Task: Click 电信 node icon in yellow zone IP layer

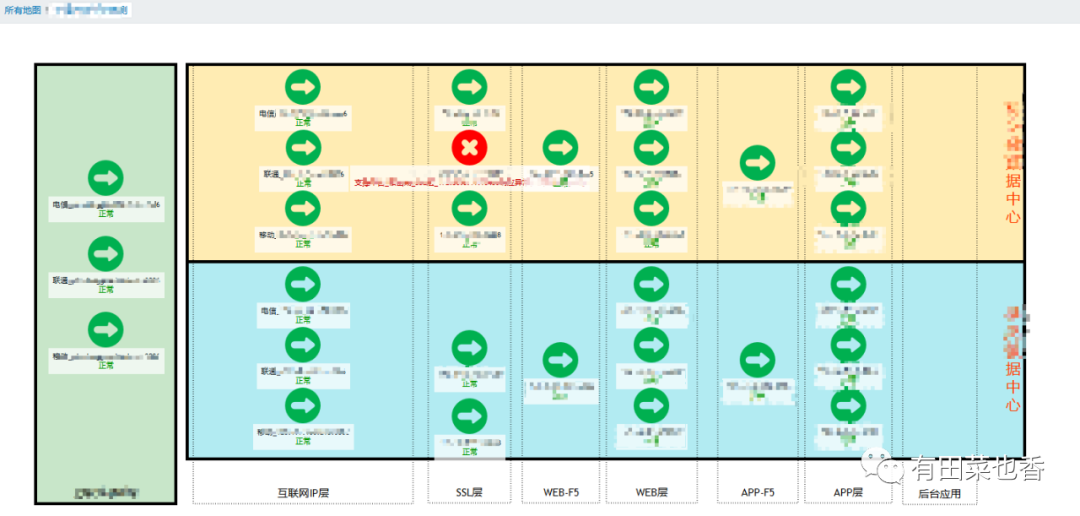Action: click(x=303, y=87)
